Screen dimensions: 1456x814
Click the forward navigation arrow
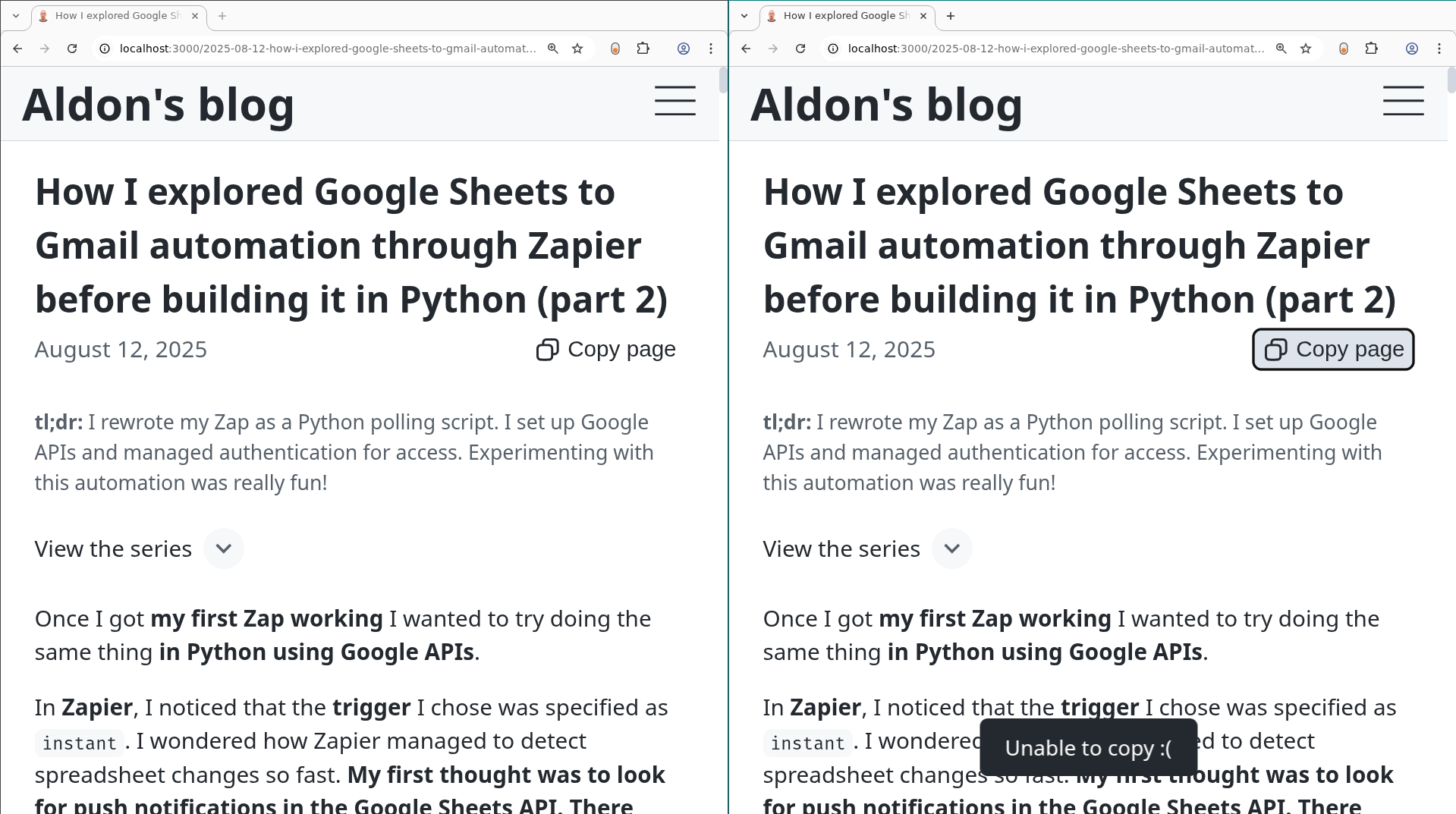tap(45, 48)
